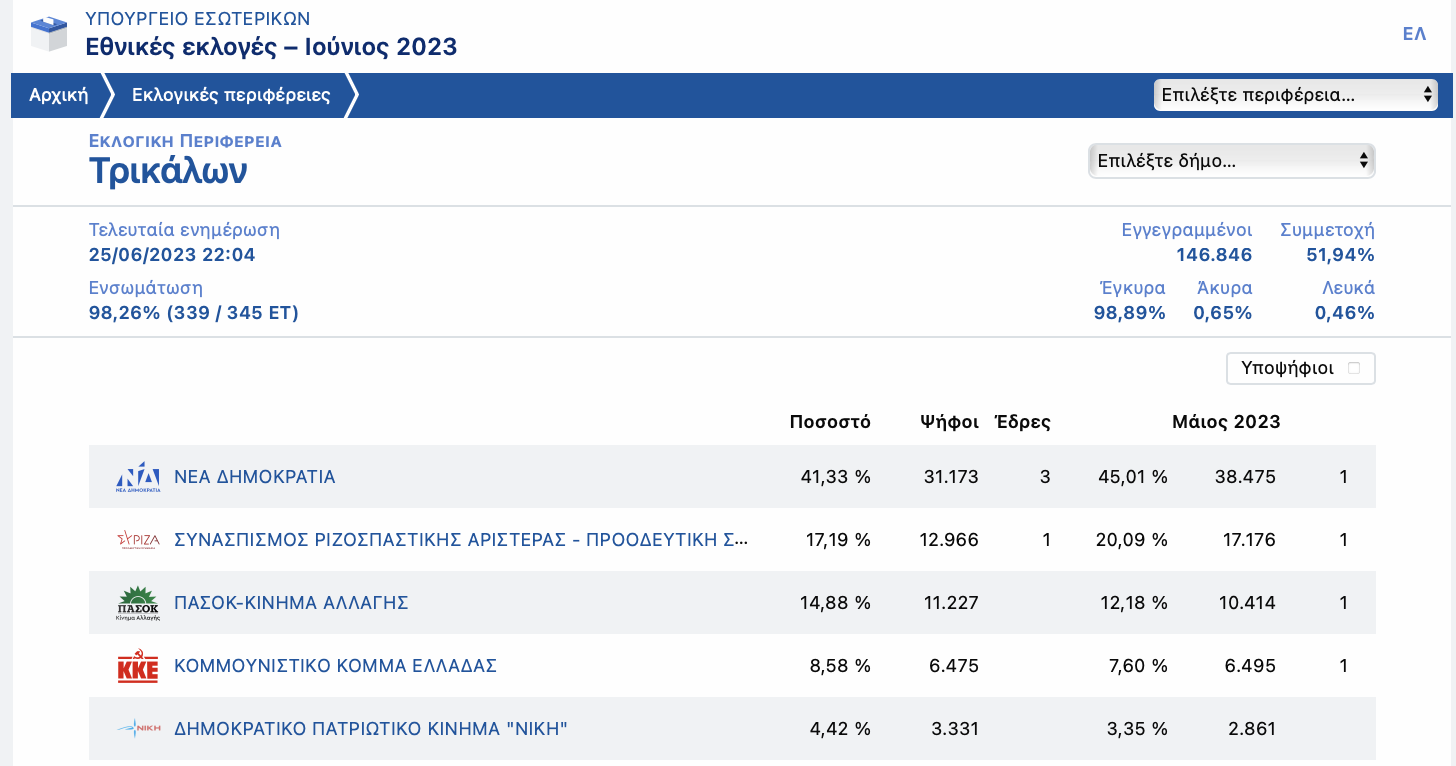Click the 146.846 registered voters value
This screenshot has height=766, width=1456.
click(1214, 255)
